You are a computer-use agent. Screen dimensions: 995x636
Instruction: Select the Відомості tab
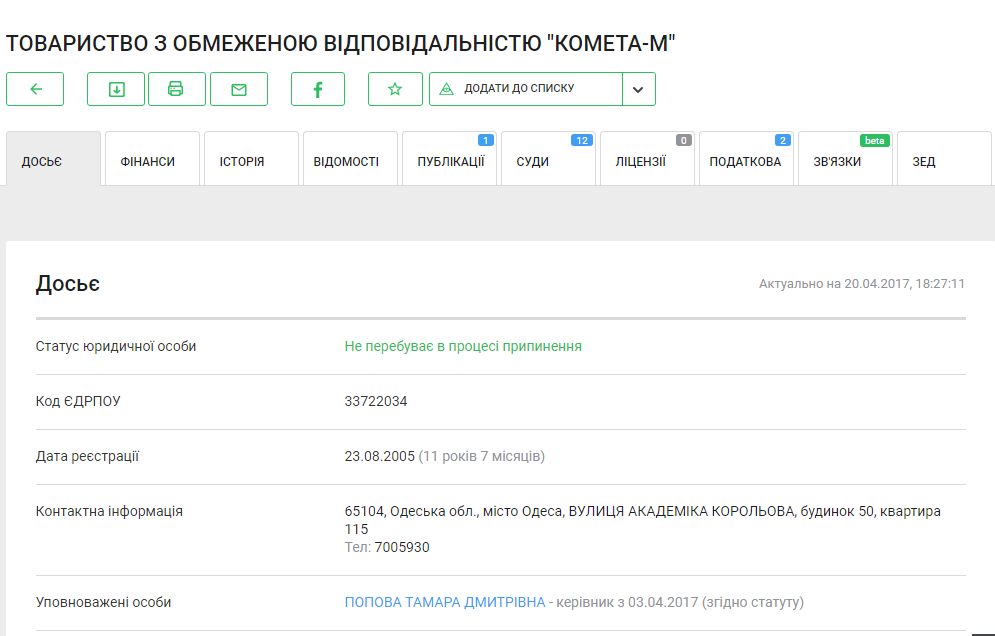pos(346,161)
